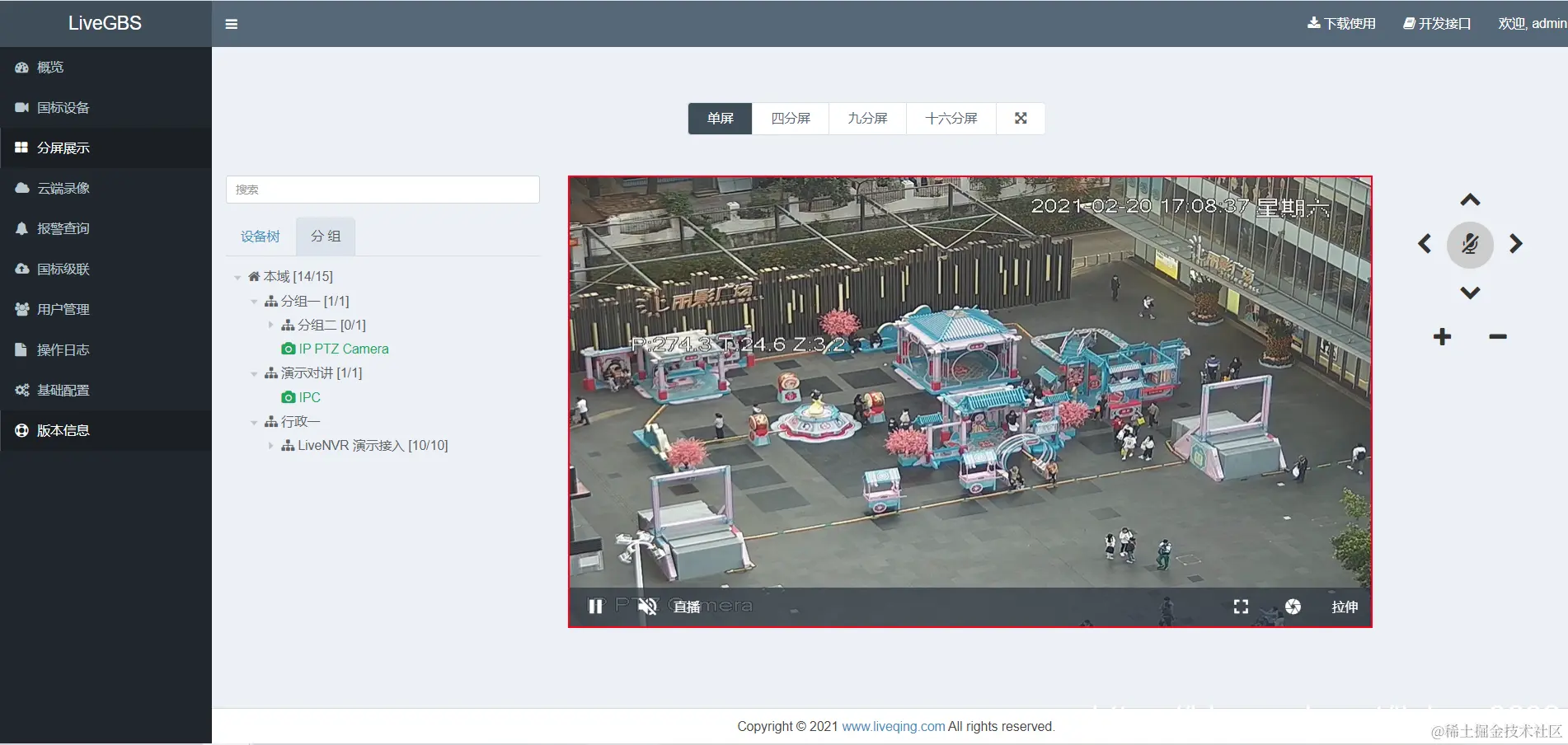Pan the PTZ camera right
The width and height of the screenshot is (1568, 745).
pyautogui.click(x=1516, y=244)
